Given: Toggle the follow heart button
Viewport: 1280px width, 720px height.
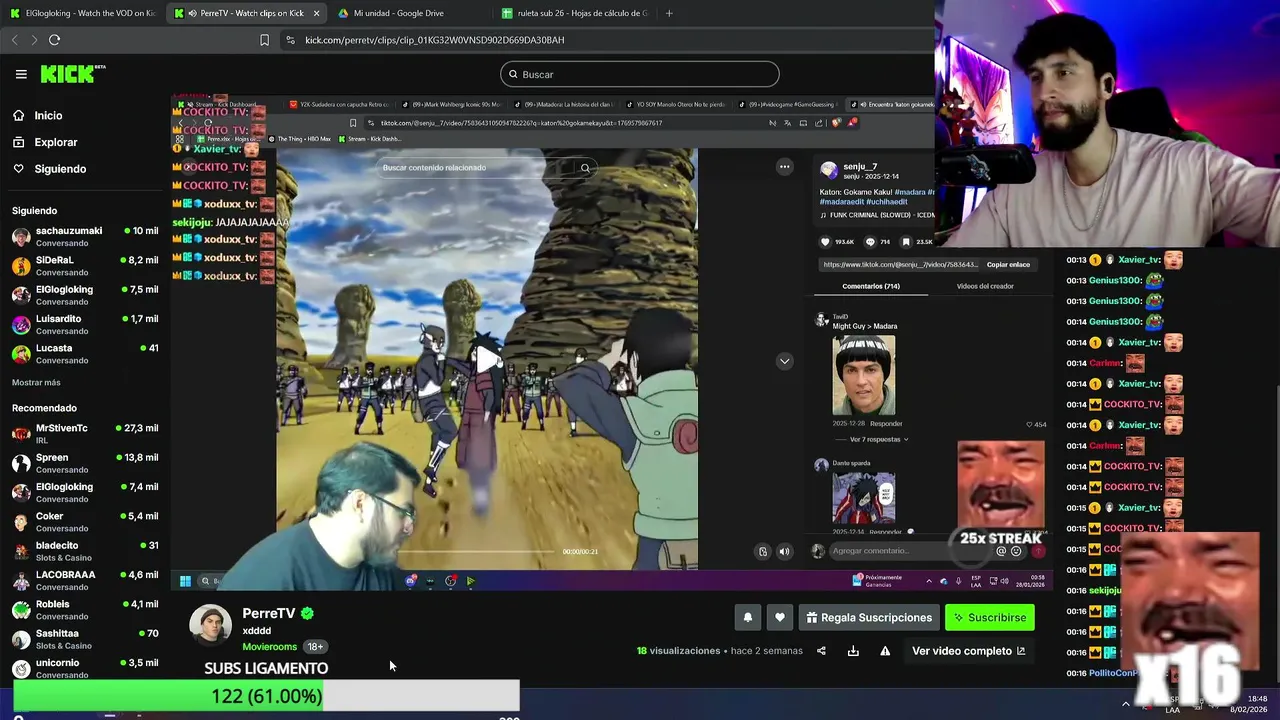Looking at the screenshot, I should coord(780,618).
